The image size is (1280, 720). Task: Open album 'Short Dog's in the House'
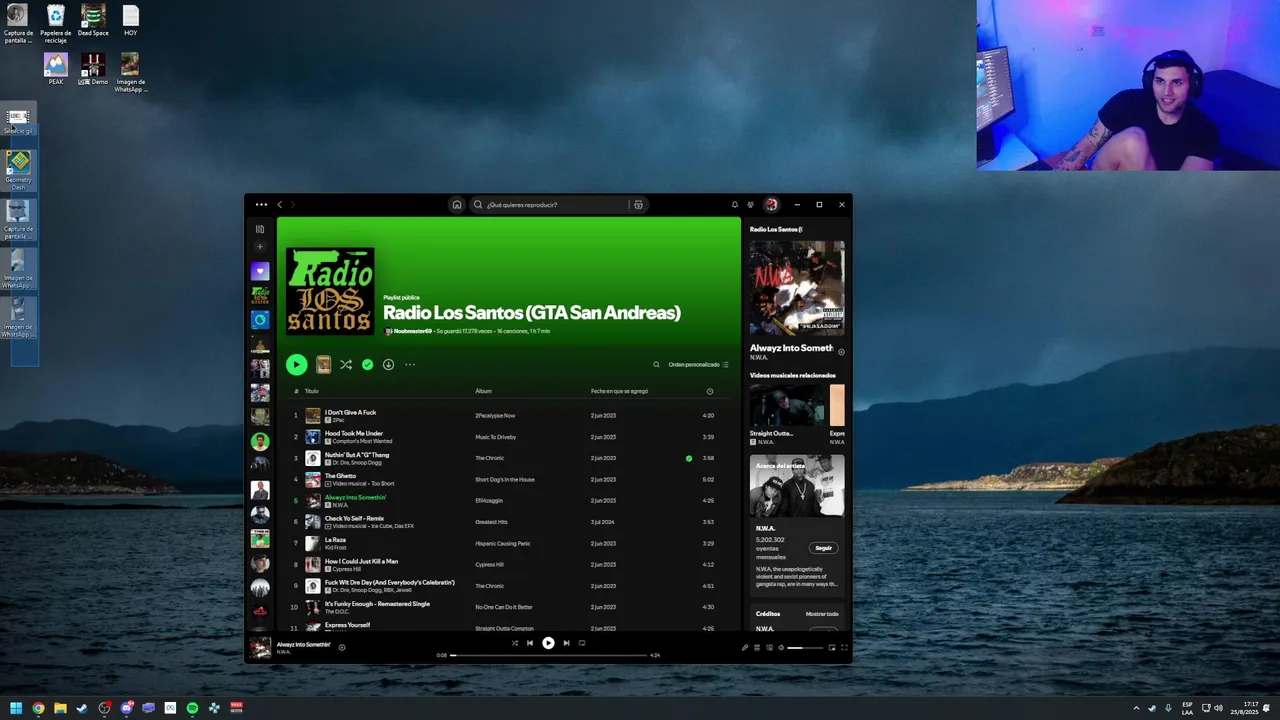[x=505, y=480]
